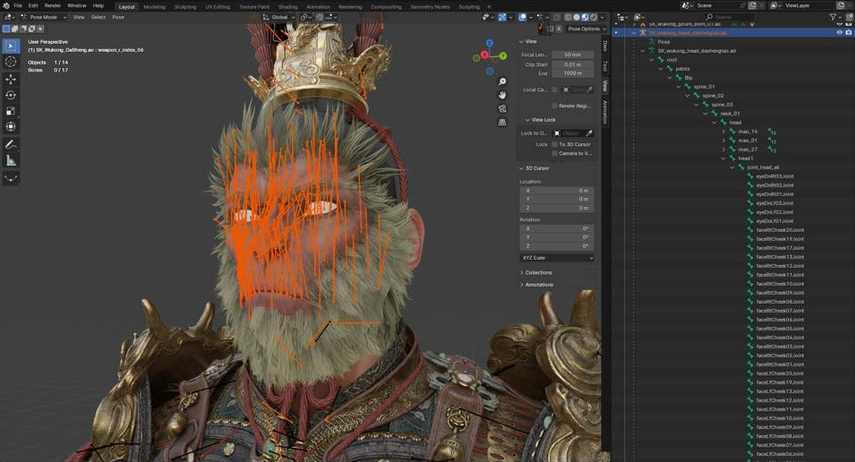
Task: Toggle the Local Camera checkbox
Action: [x=555, y=89]
